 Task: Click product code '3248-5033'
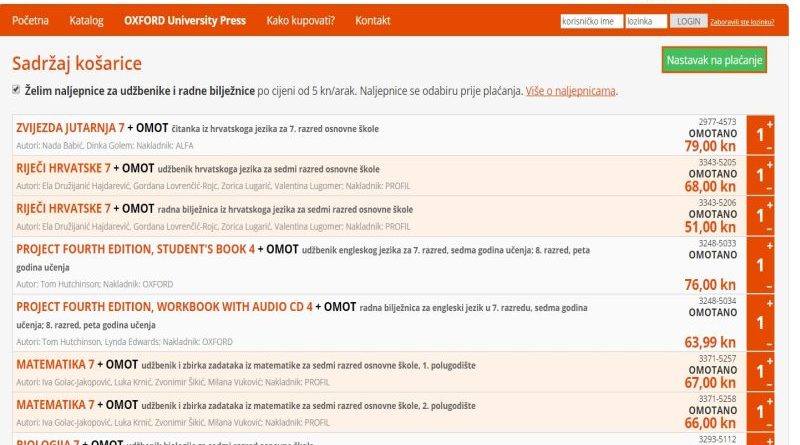pyautogui.click(x=717, y=243)
